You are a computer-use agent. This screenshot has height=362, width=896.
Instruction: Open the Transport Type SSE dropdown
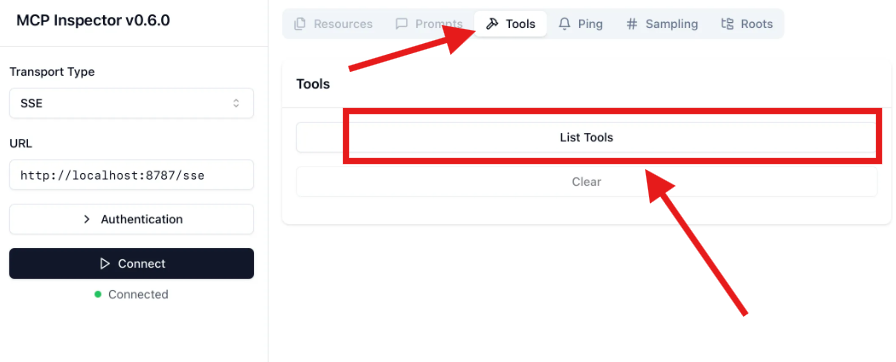[131, 103]
